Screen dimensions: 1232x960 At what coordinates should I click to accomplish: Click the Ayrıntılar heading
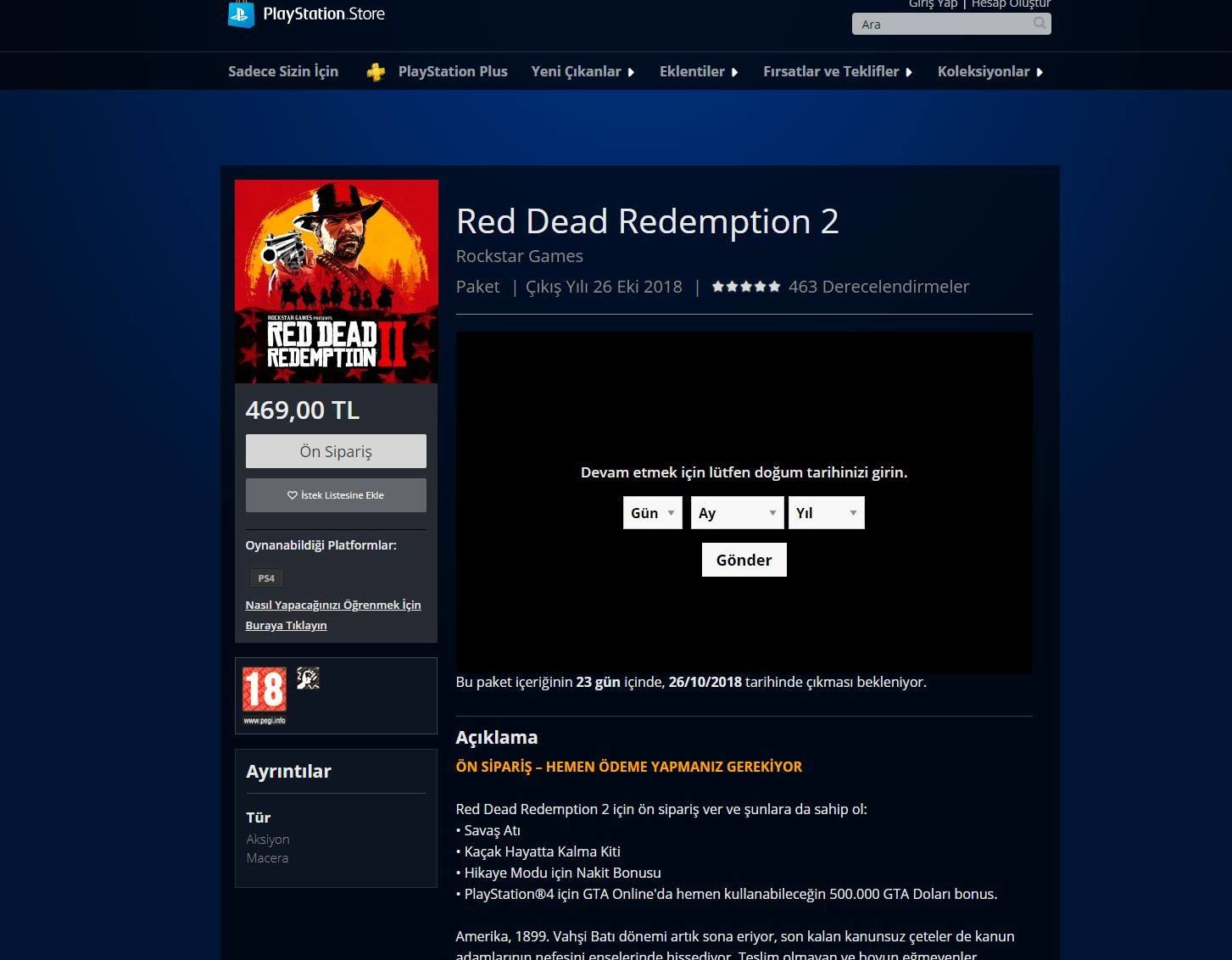288,771
